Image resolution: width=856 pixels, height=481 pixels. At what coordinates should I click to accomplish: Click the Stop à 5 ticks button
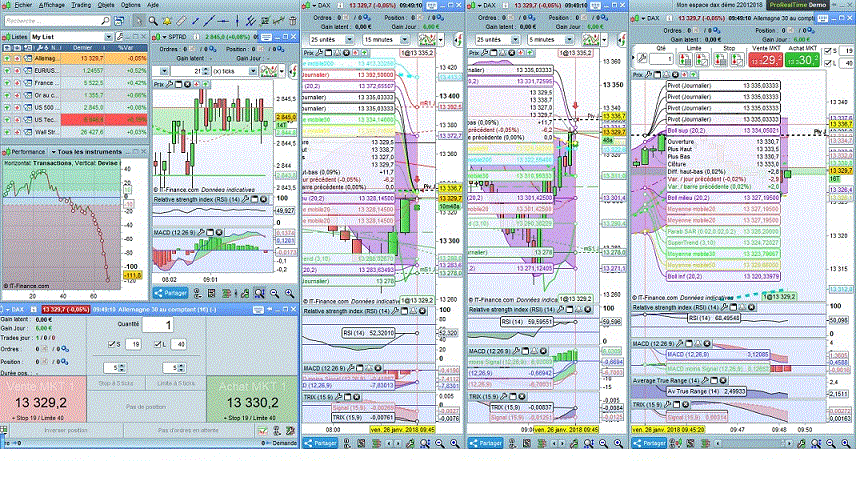pos(116,383)
